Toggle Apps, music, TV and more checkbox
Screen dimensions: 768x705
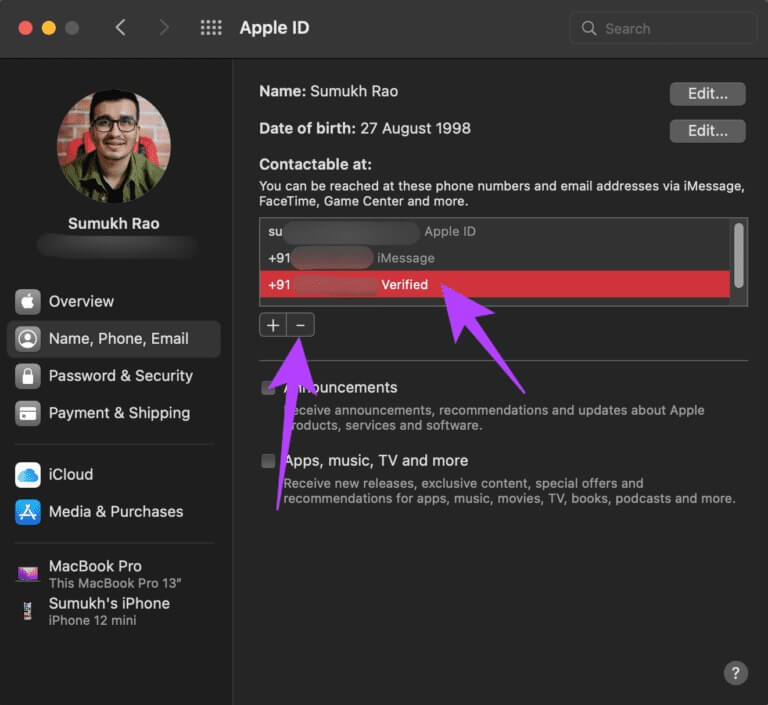pyautogui.click(x=268, y=461)
